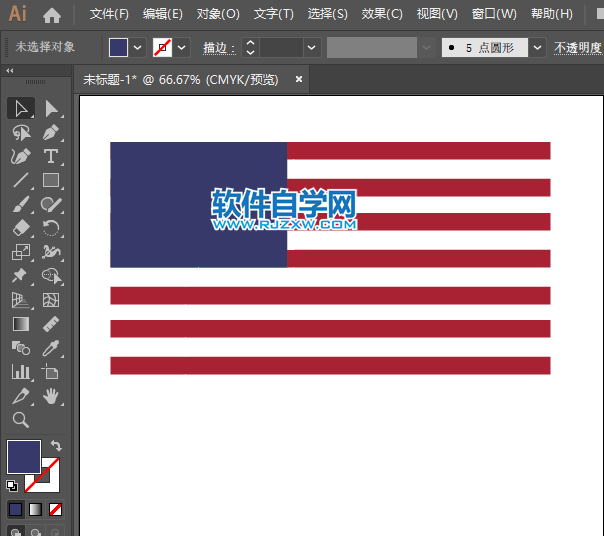604x536 pixels.
Task: Open the 窗口(W) menu
Action: click(x=494, y=14)
